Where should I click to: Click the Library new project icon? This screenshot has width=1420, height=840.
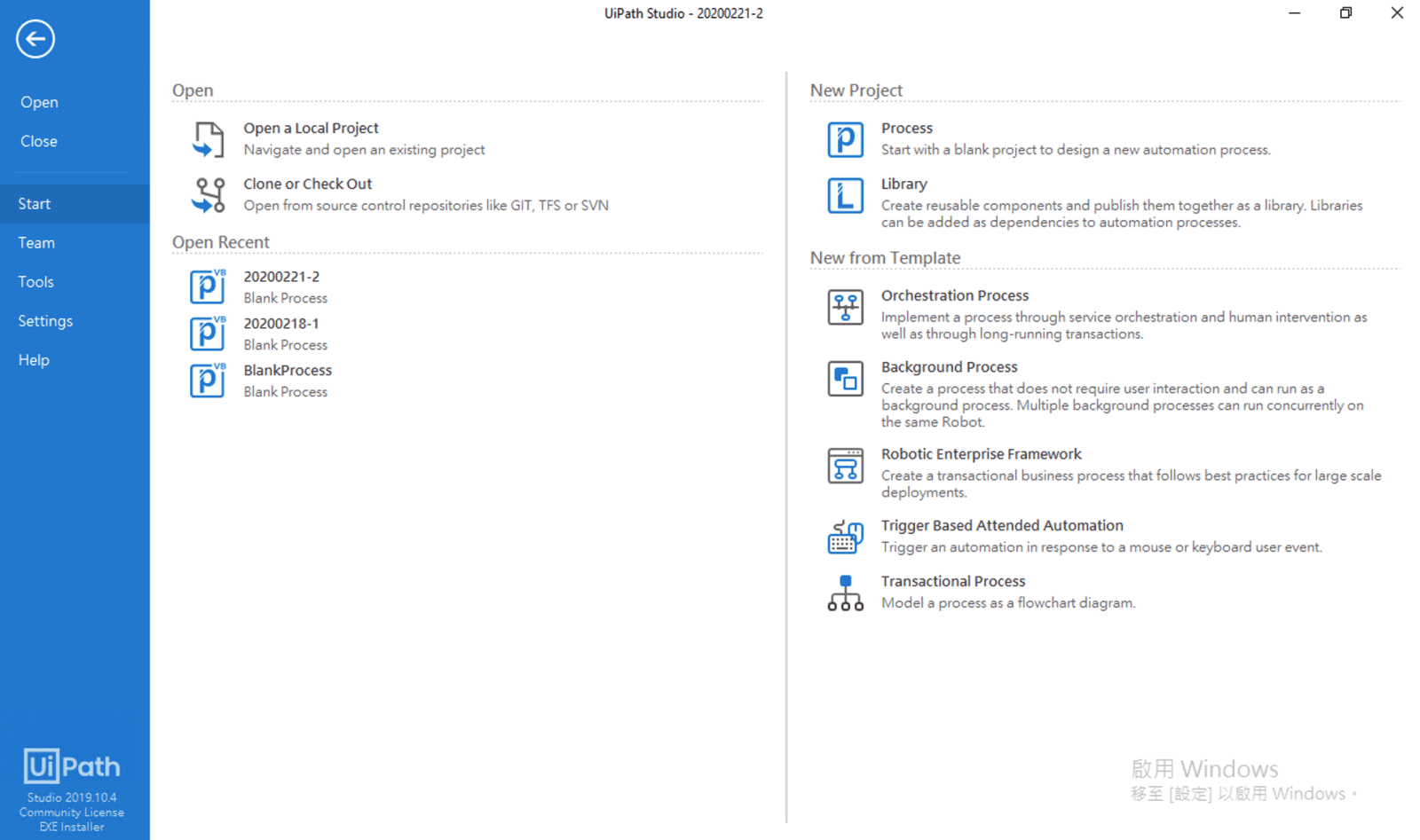845,195
